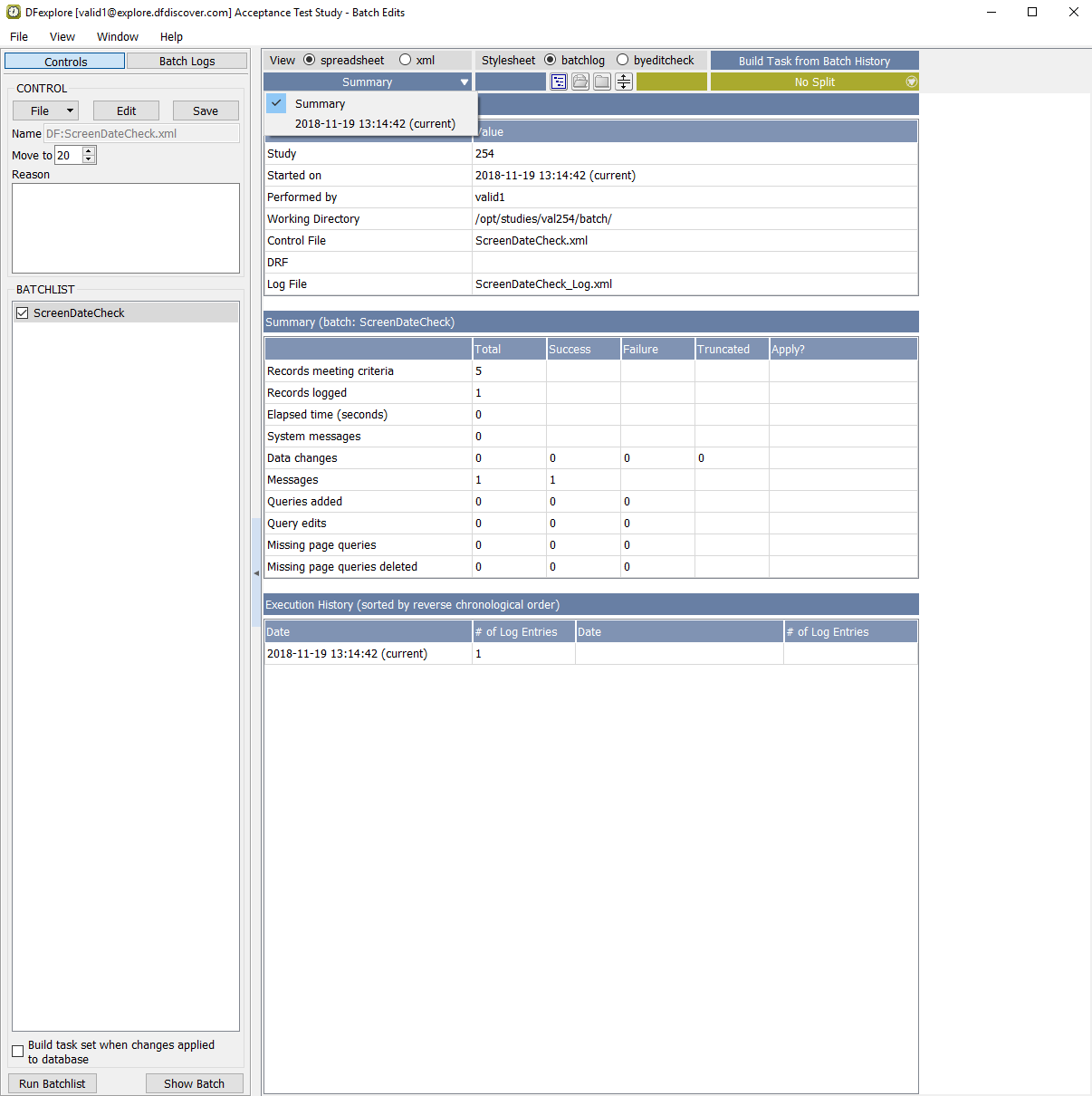Image resolution: width=1092 pixels, height=1096 pixels.
Task: Click the olive colored bar beside toolbar icons
Action: click(671, 82)
